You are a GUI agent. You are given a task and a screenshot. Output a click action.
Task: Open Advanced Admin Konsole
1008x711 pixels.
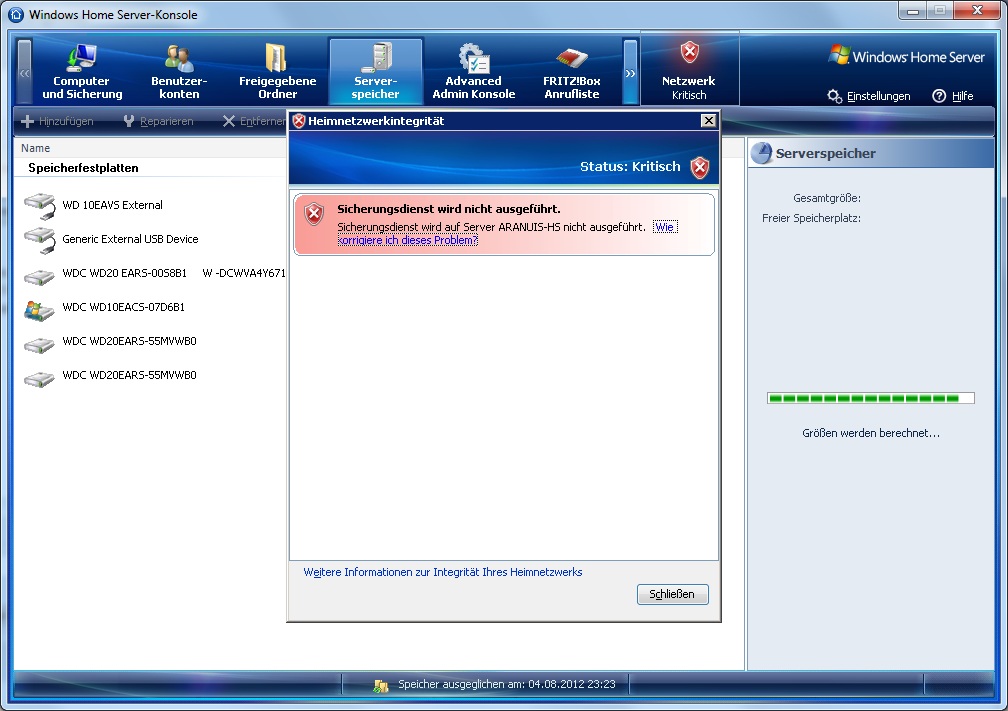[473, 72]
